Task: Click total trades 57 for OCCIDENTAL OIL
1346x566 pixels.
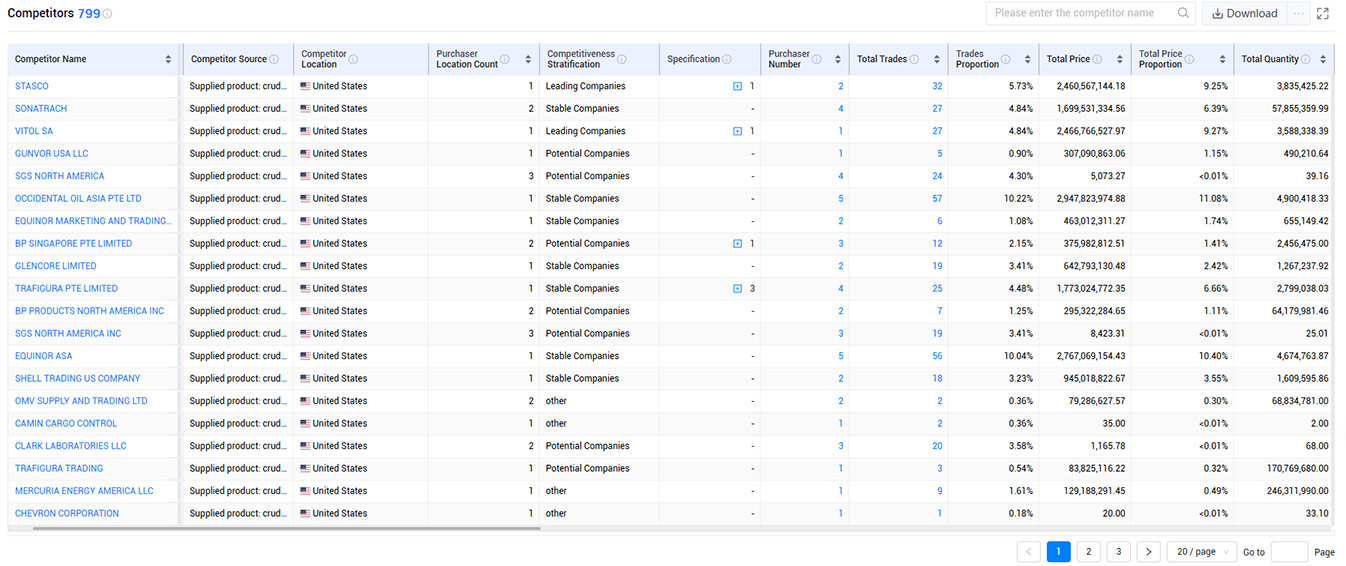Action: [x=937, y=199]
